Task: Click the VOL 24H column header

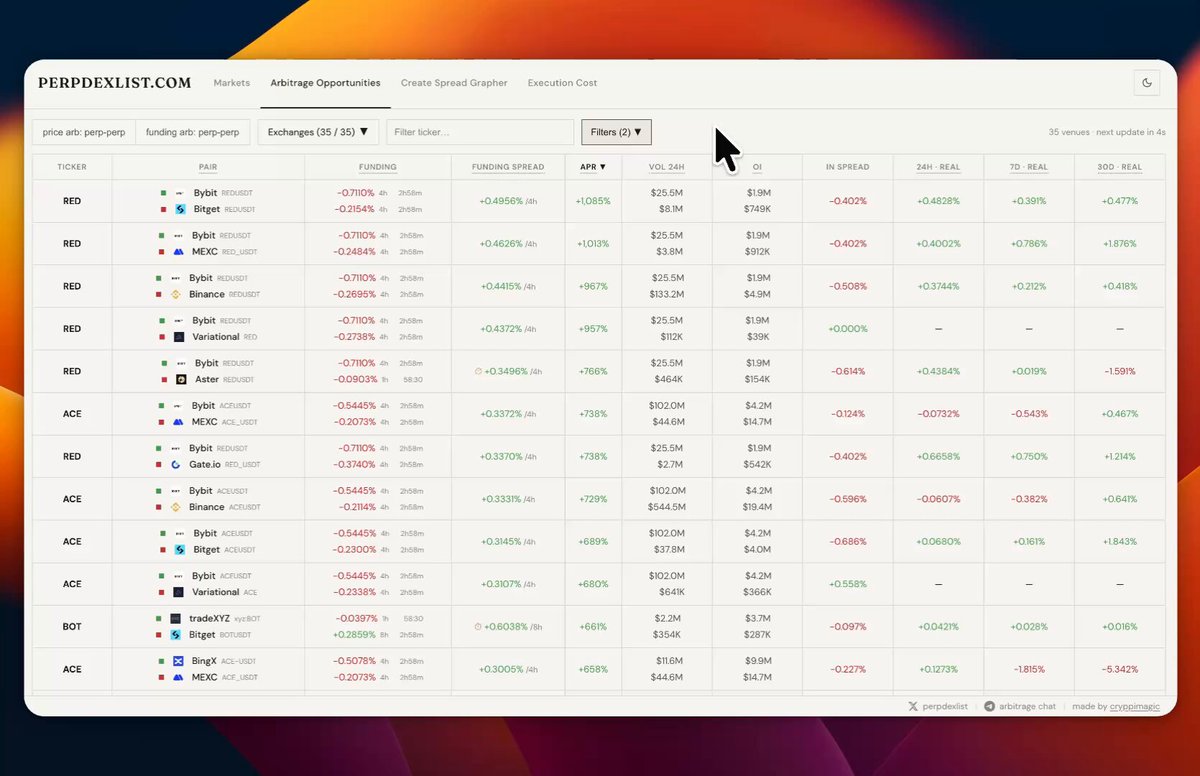Action: pyautogui.click(x=667, y=167)
